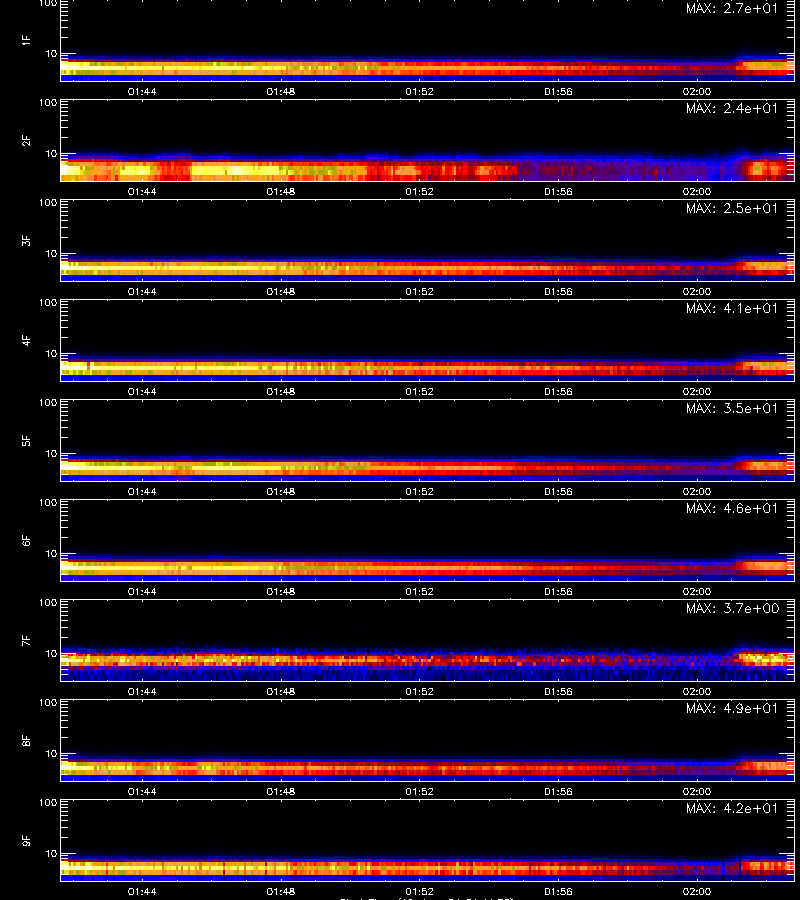This screenshot has width=800, height=900.
Task: Click 02:00 on the 9F time axis
Action: tap(697, 892)
